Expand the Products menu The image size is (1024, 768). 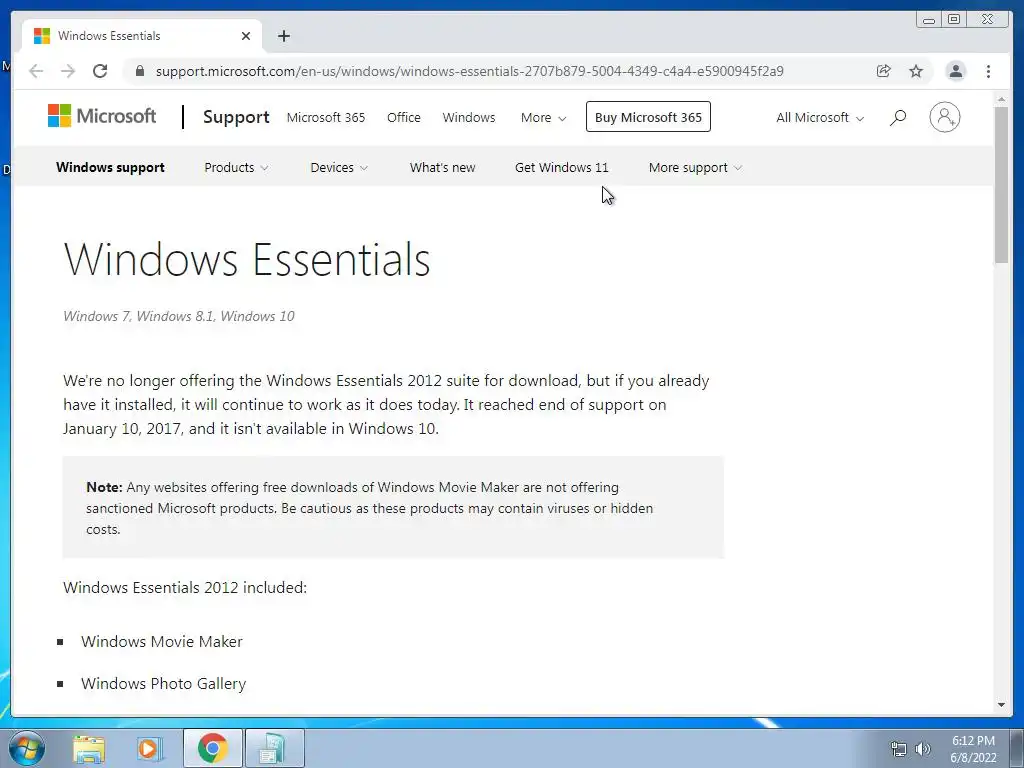236,167
